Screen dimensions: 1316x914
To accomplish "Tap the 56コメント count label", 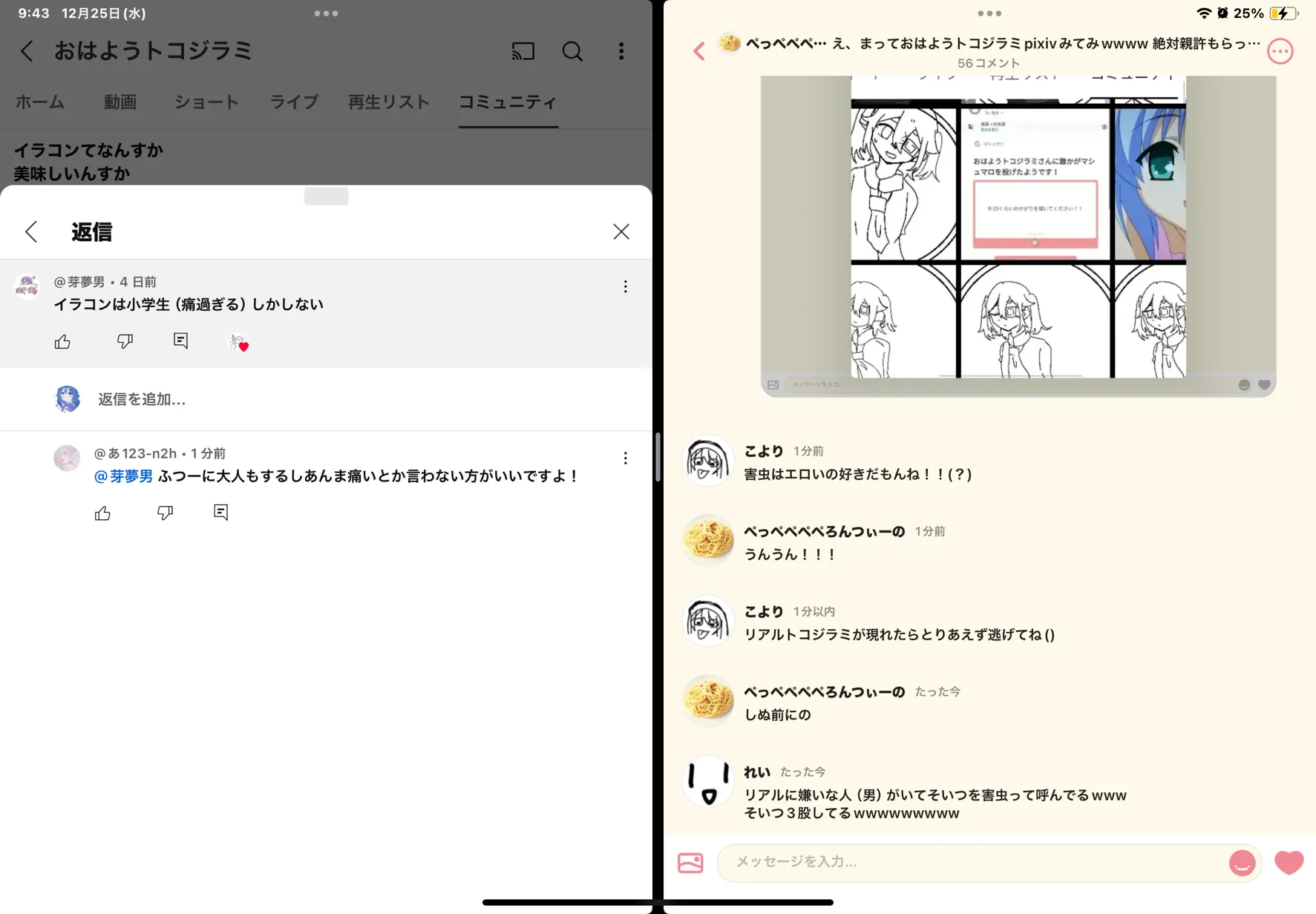I will [989, 63].
